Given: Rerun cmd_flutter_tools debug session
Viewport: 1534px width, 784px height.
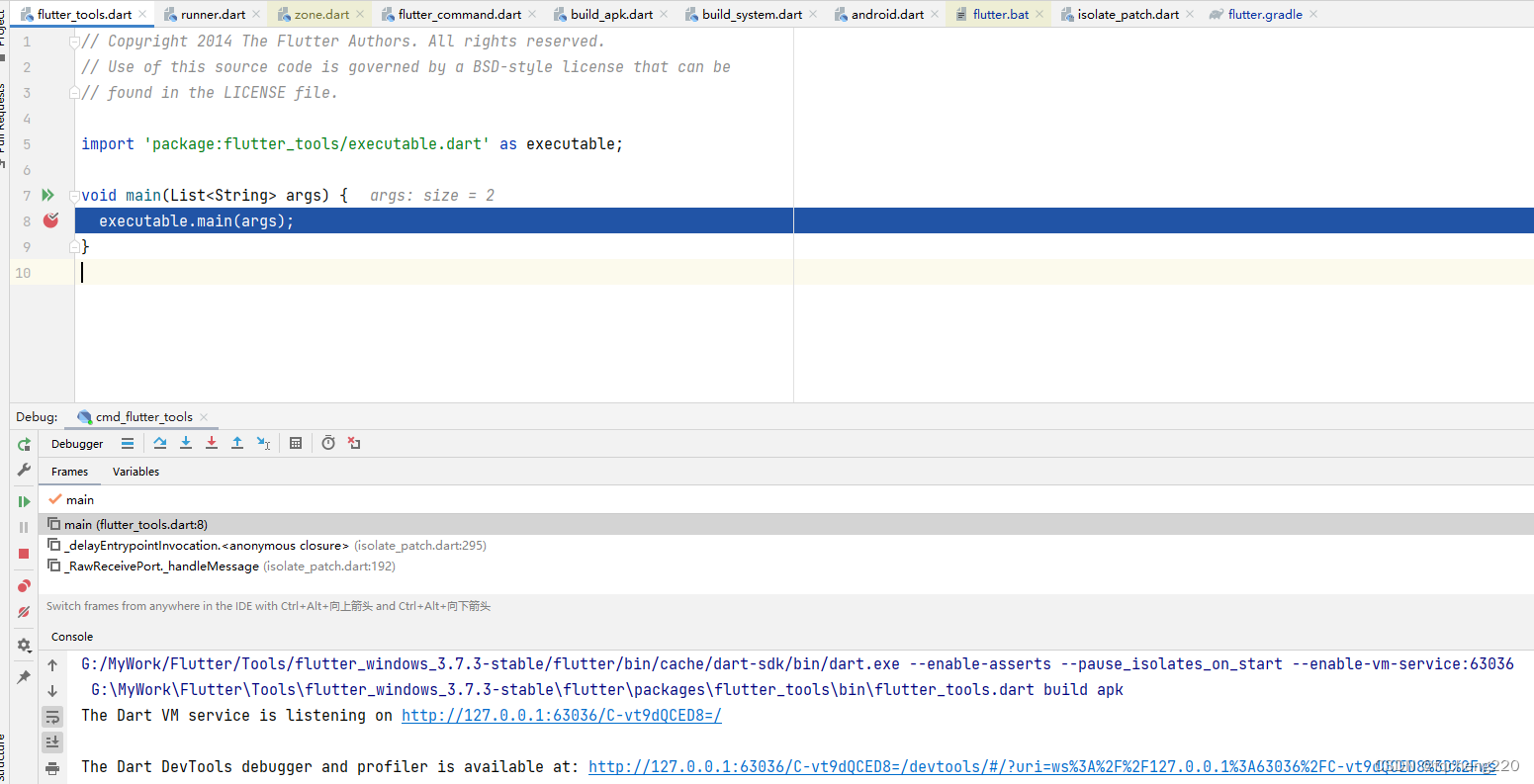Looking at the screenshot, I should (x=24, y=445).
